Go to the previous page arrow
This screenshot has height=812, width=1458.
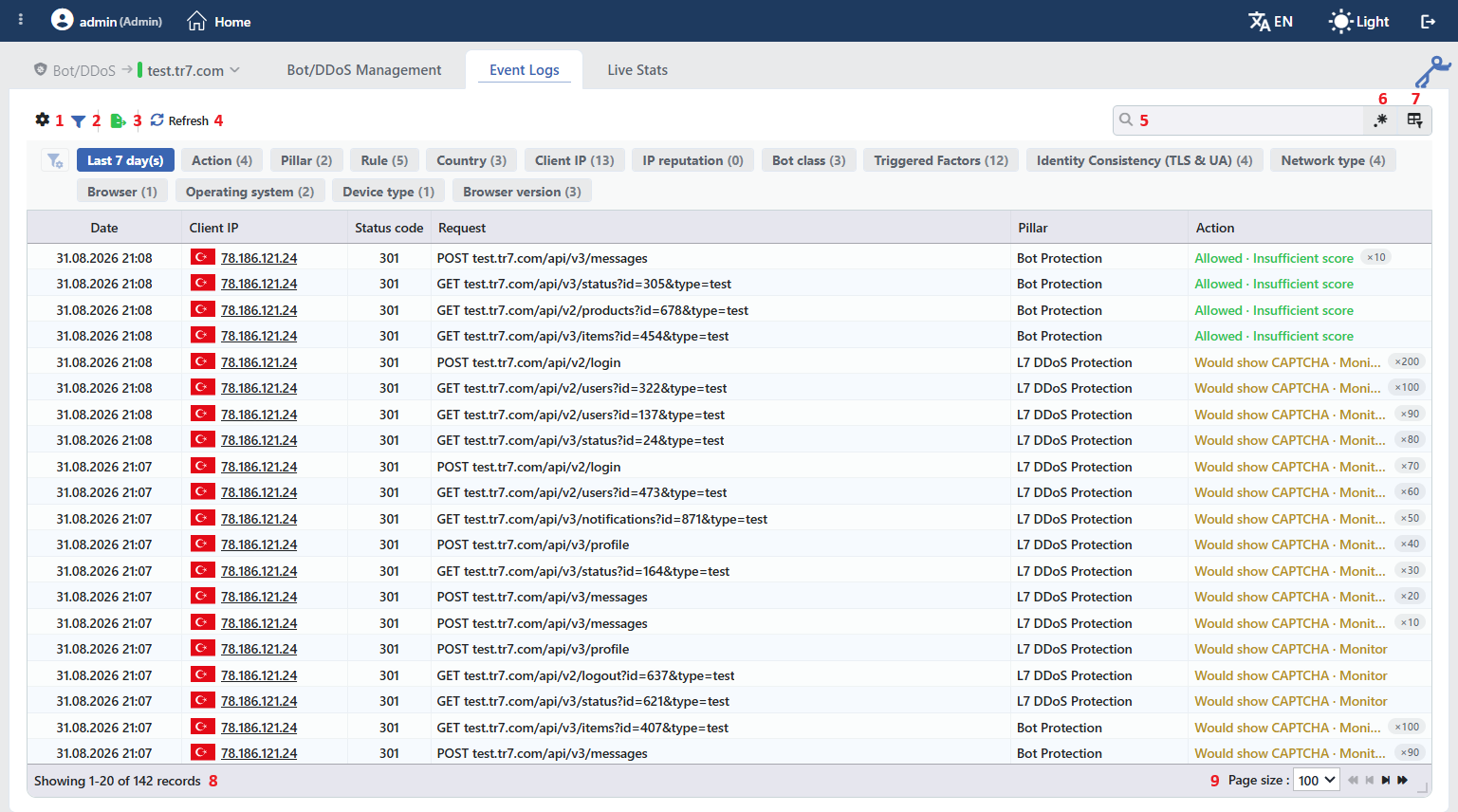coord(1369,780)
